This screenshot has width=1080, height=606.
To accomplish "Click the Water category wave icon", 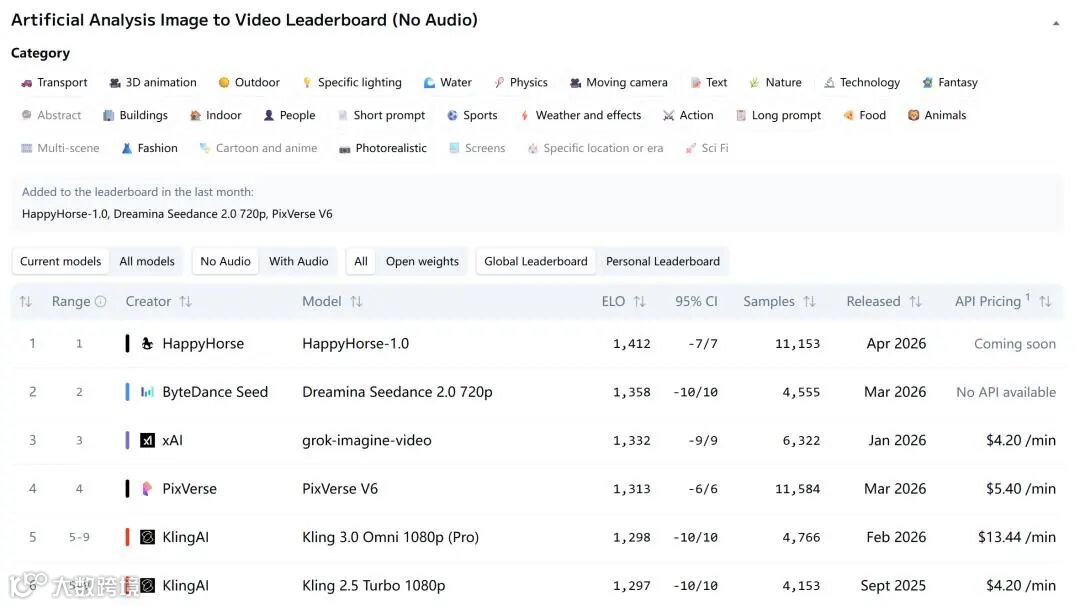I will (x=429, y=83).
